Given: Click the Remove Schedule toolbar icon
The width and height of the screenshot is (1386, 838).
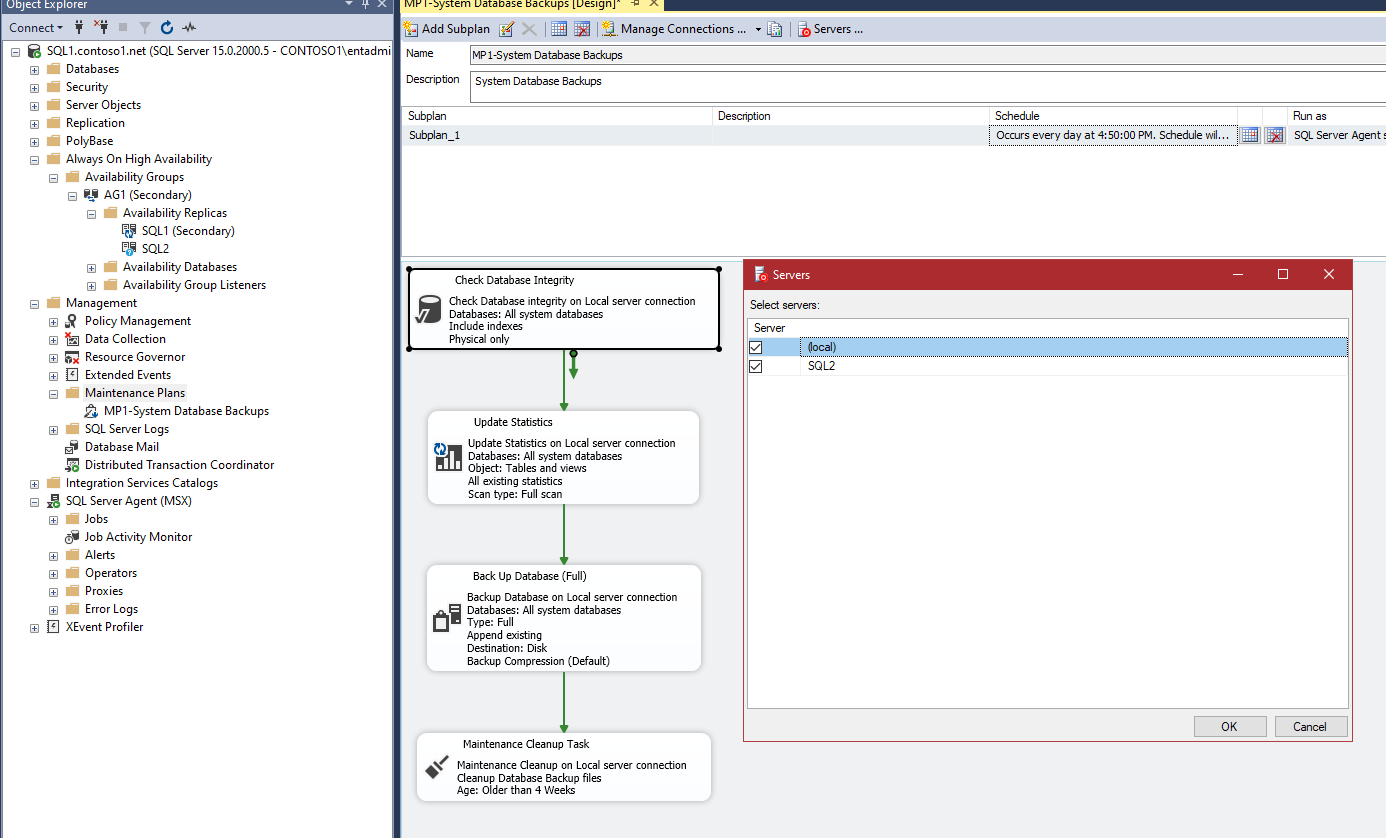Looking at the screenshot, I should pos(582,29).
